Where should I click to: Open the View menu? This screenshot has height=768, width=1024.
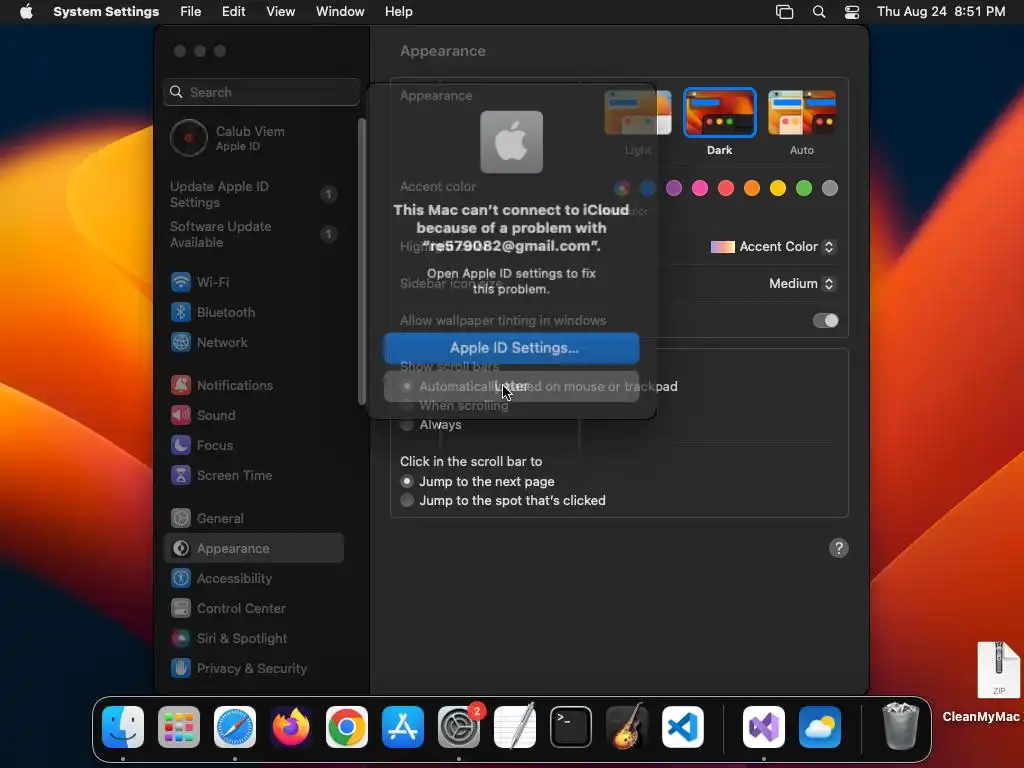point(281,12)
